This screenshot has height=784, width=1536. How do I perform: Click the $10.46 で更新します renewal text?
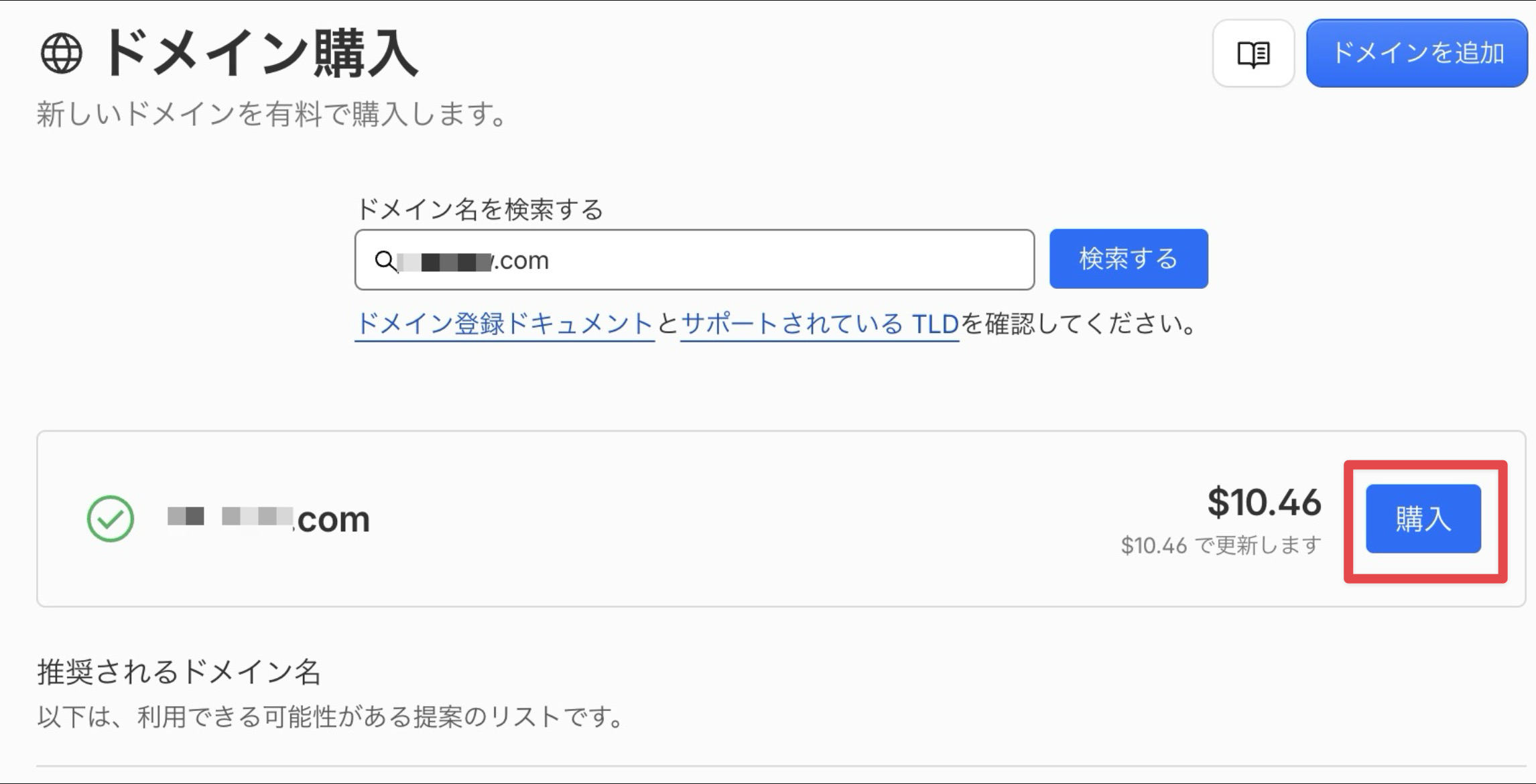pos(1221,545)
